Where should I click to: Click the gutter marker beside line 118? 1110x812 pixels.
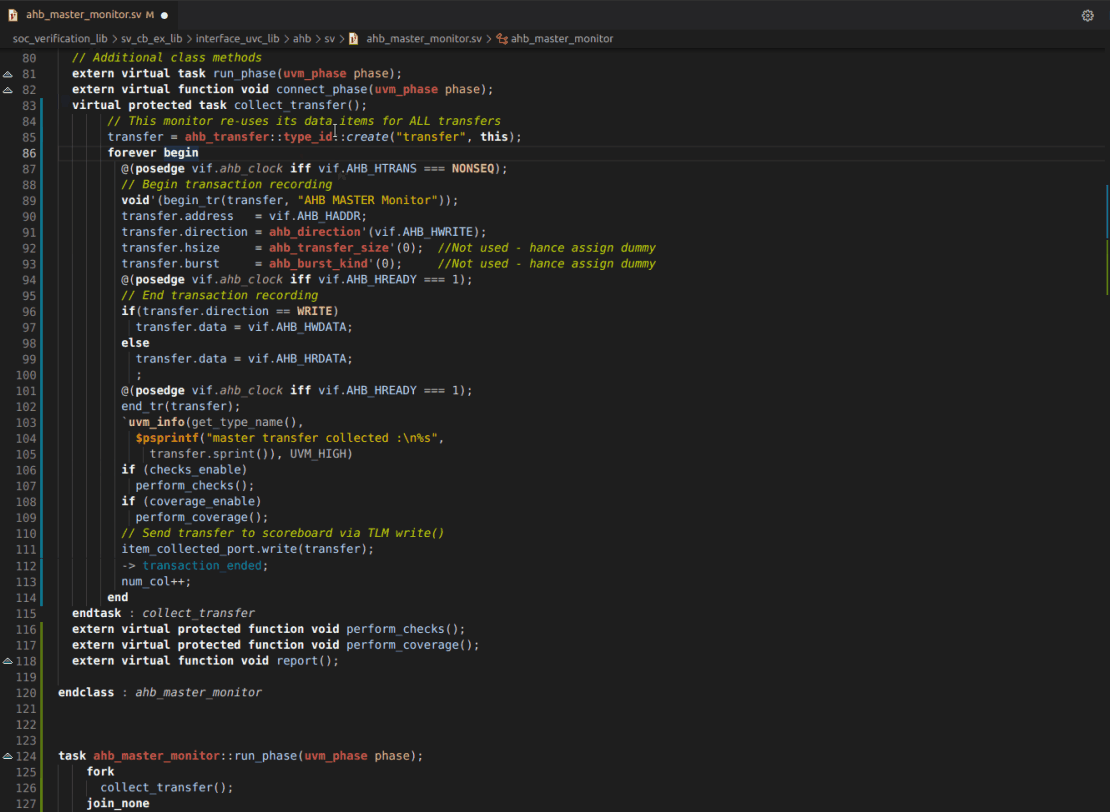(x=8, y=660)
